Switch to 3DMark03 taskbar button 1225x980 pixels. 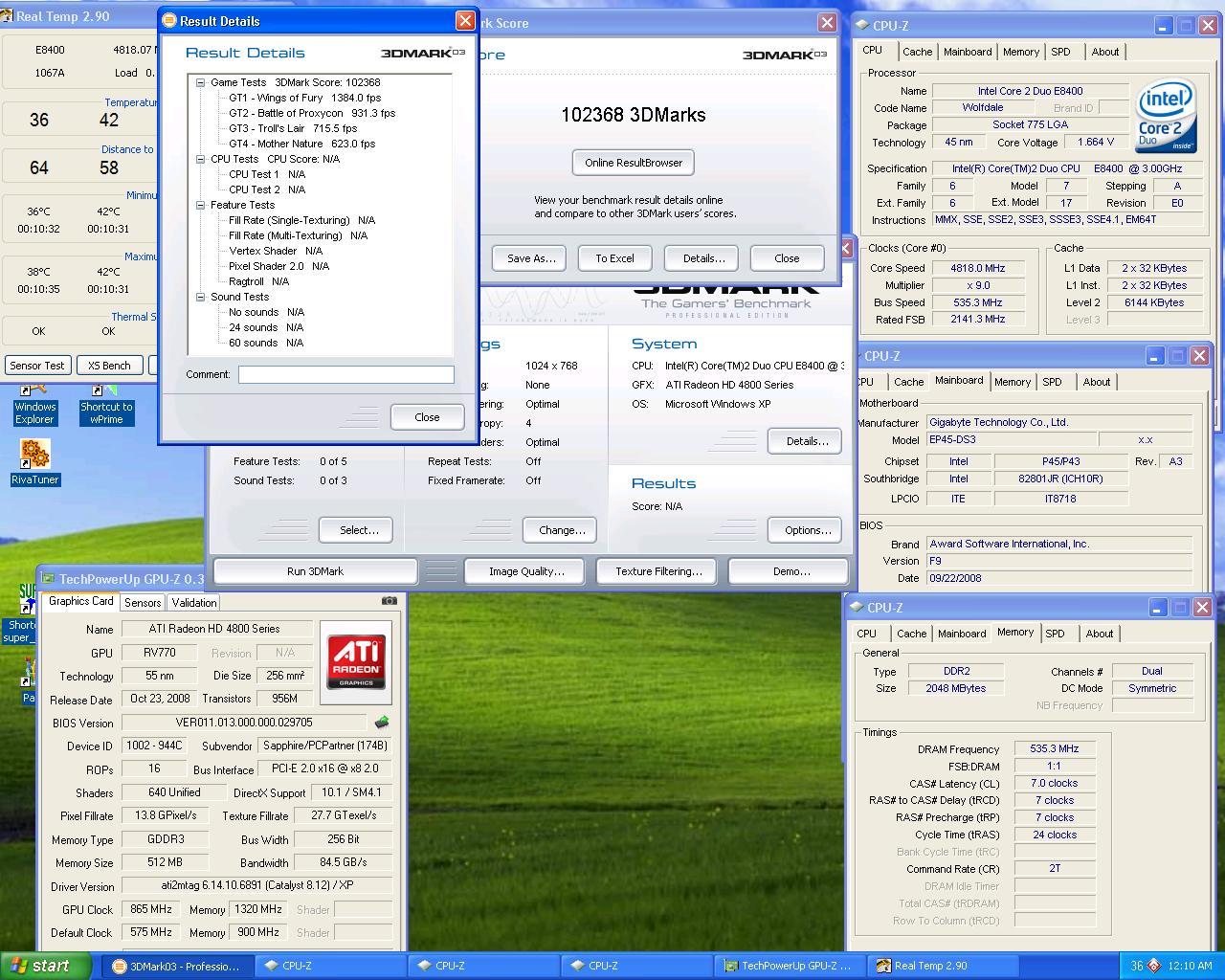[x=178, y=967]
